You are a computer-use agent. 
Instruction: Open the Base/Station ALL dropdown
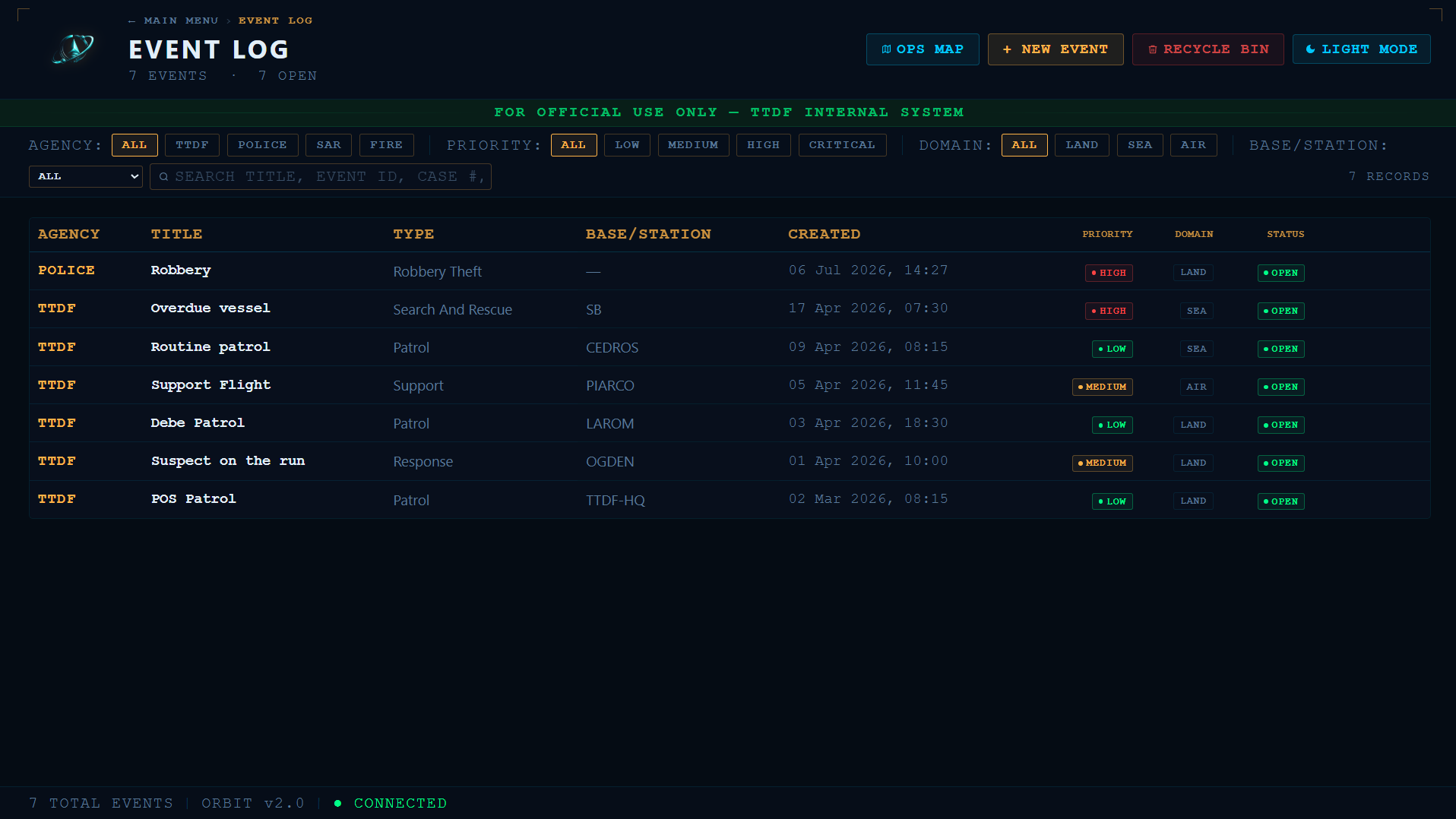[x=86, y=176]
